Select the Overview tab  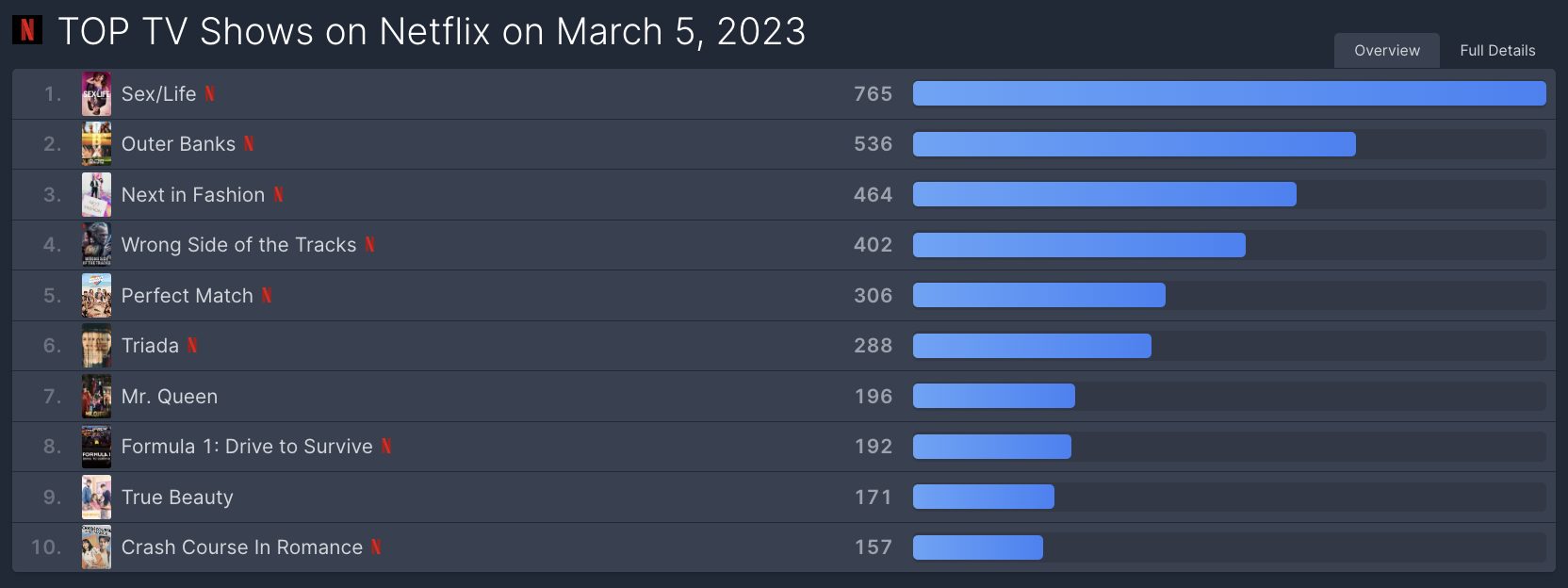coord(1387,51)
